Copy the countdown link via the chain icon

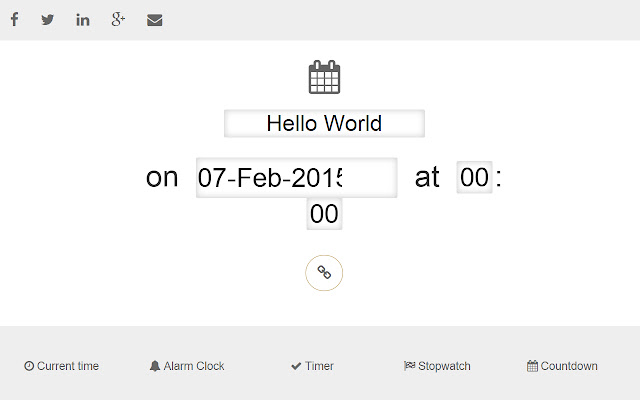click(x=324, y=272)
